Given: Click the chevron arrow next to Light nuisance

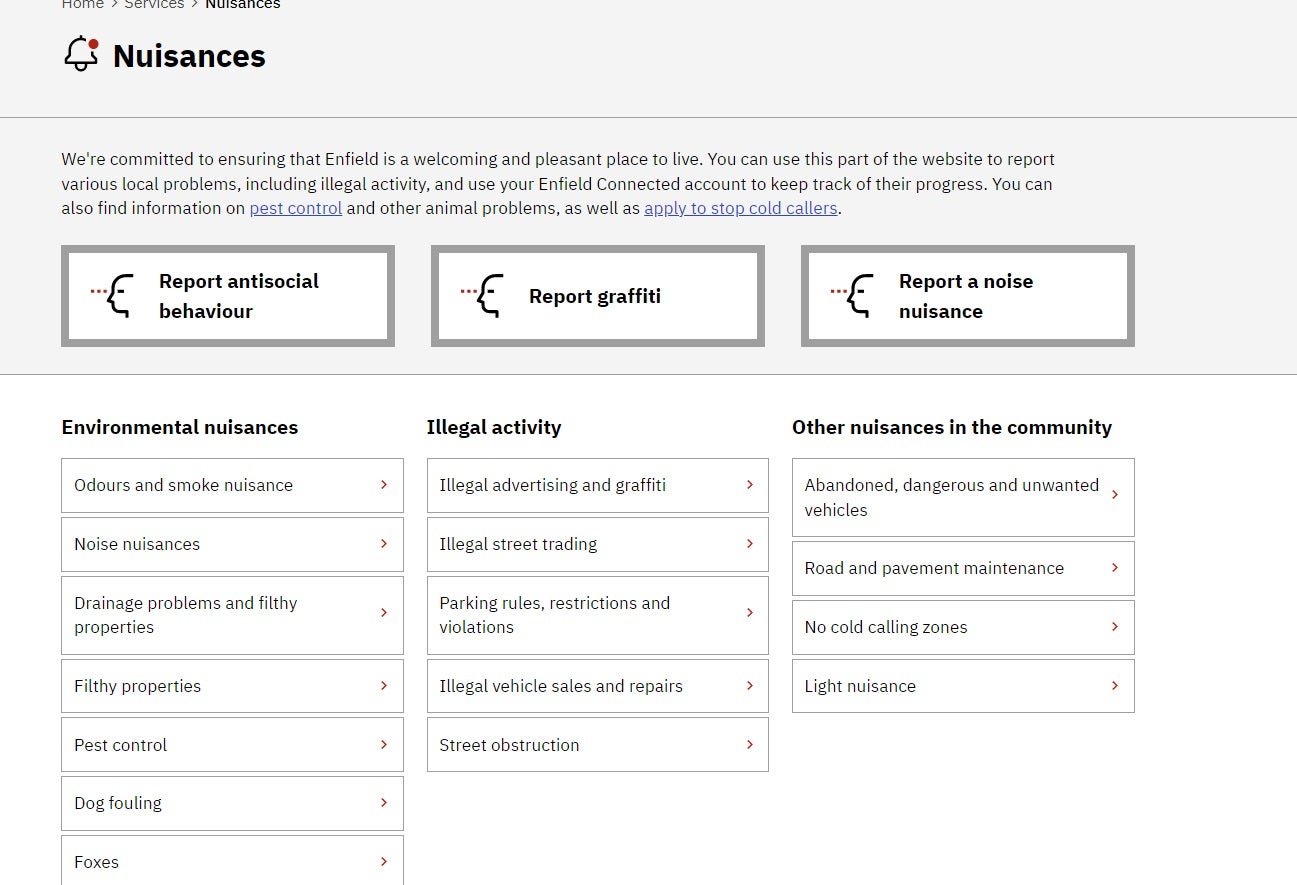Looking at the screenshot, I should (x=1114, y=686).
